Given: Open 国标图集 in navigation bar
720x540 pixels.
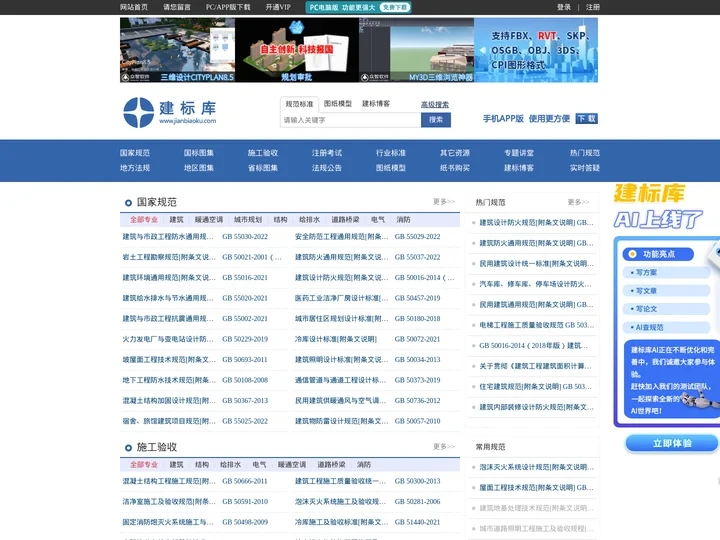Looking at the screenshot, I should [199, 153].
